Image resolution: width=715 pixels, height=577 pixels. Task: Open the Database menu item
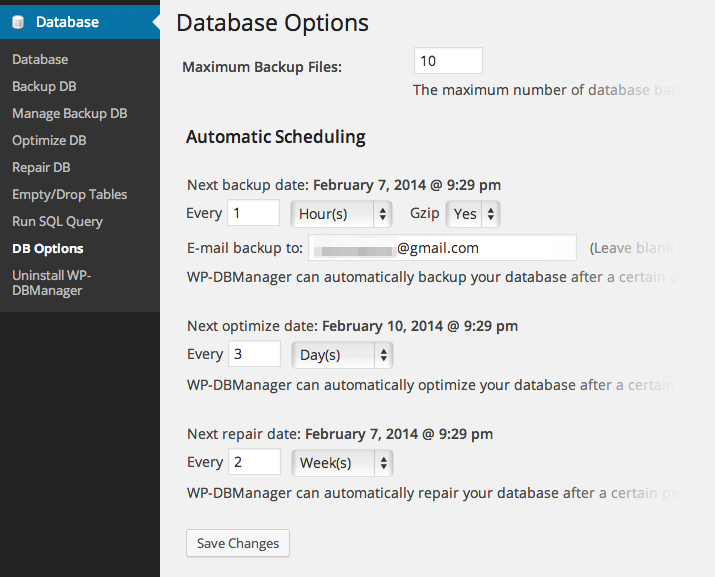point(40,60)
